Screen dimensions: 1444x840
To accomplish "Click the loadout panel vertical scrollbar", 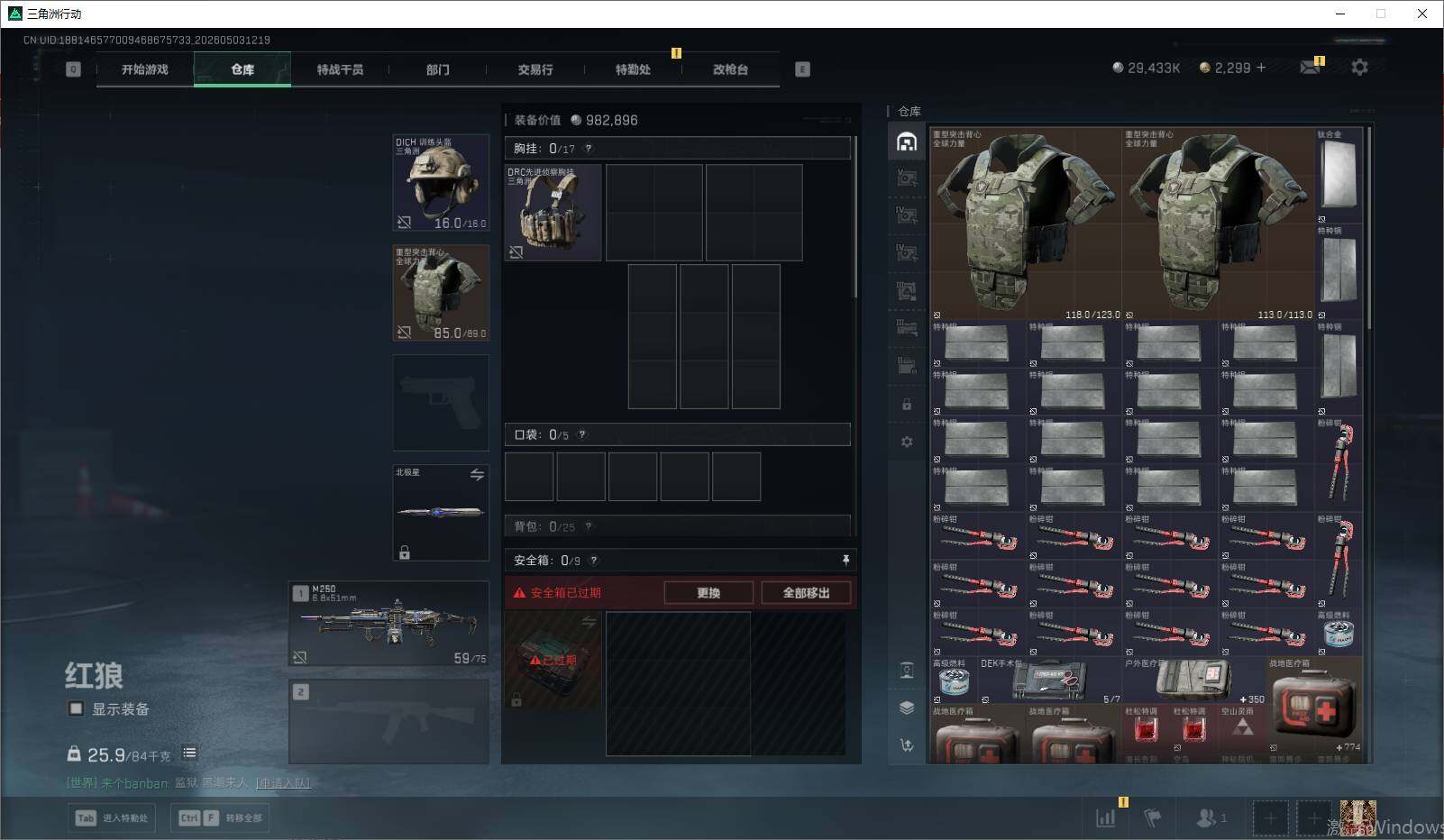I will pyautogui.click(x=855, y=217).
